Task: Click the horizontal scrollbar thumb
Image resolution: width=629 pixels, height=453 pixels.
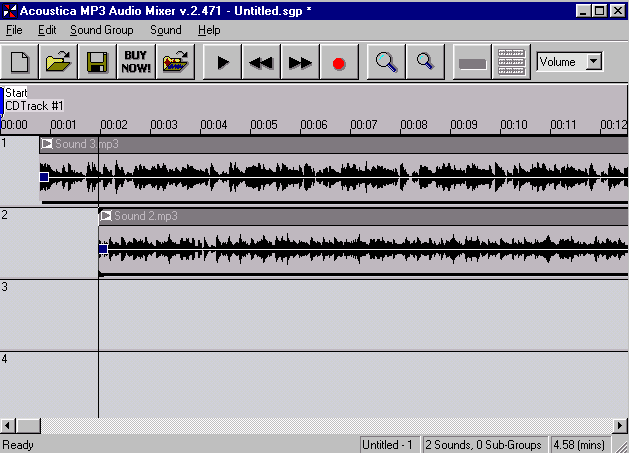Action: pos(28,425)
